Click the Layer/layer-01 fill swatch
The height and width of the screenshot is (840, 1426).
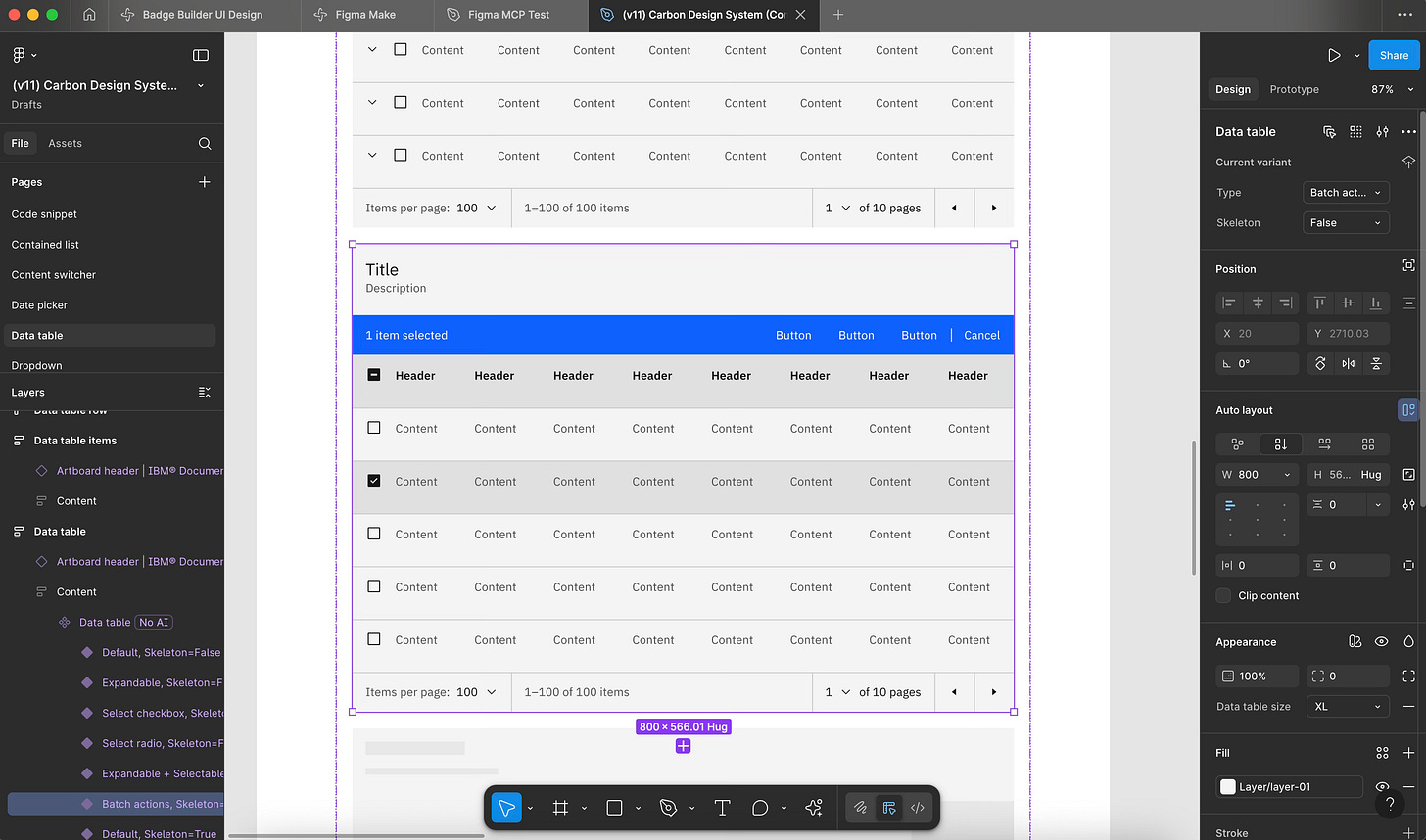[x=1227, y=786]
